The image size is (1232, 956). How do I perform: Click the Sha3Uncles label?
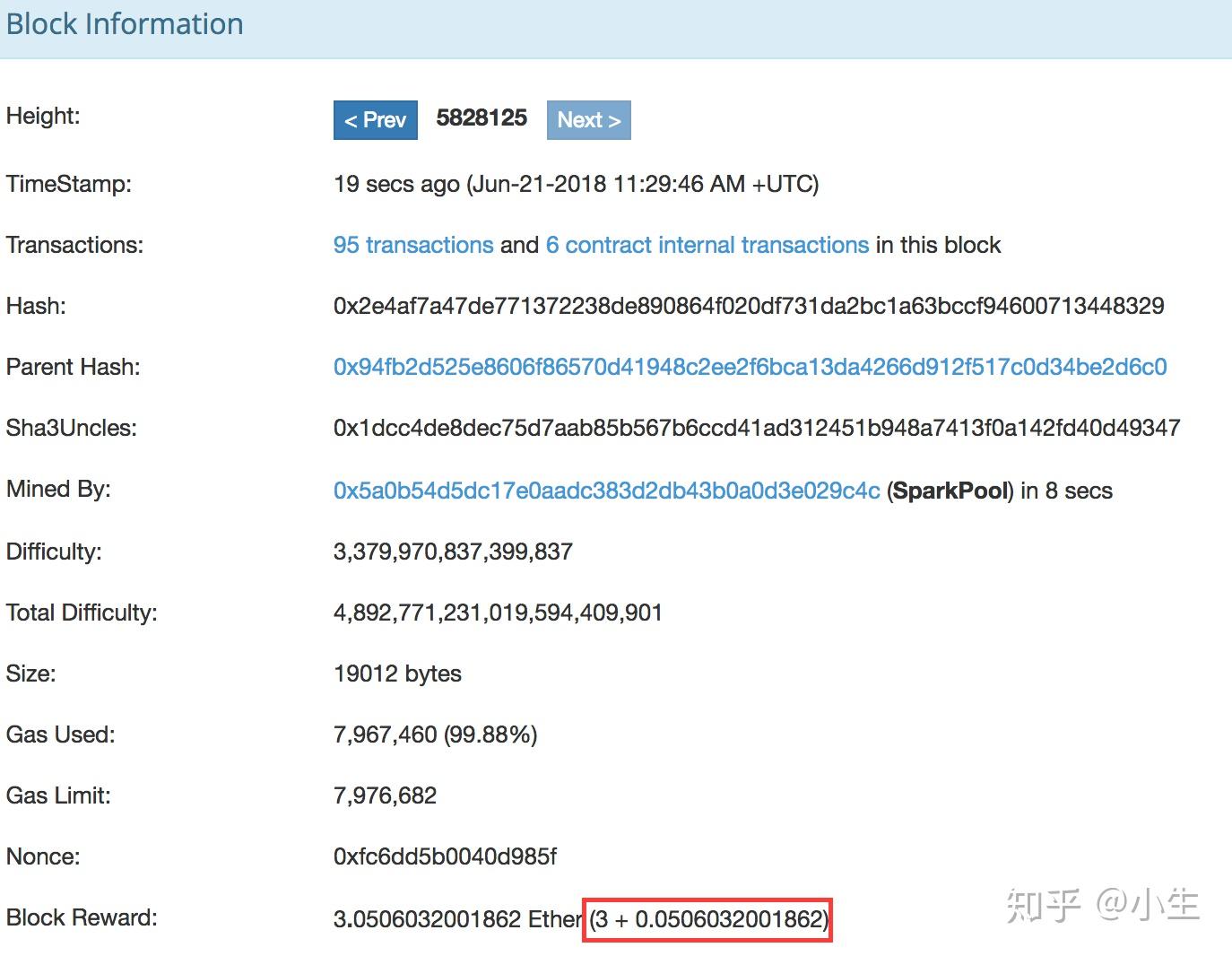point(72,428)
